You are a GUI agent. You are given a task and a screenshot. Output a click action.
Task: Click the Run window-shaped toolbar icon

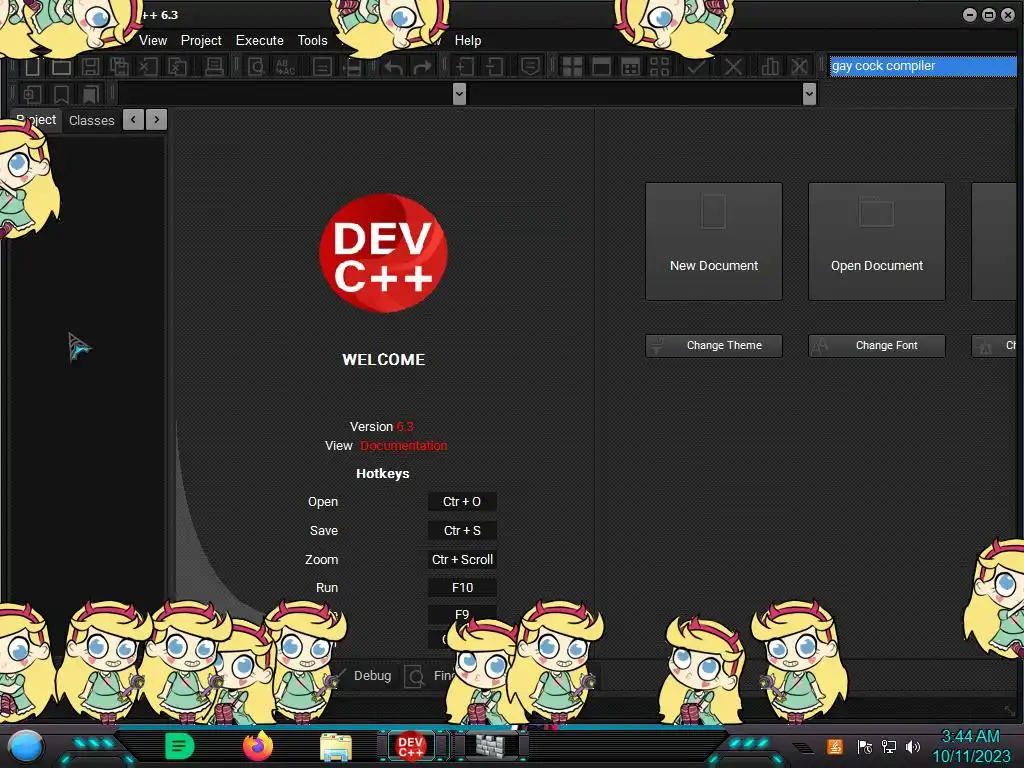coord(601,67)
